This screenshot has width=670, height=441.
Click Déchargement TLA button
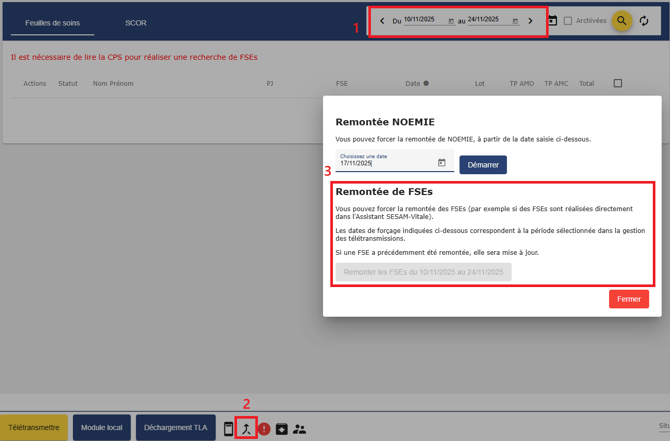point(176,427)
